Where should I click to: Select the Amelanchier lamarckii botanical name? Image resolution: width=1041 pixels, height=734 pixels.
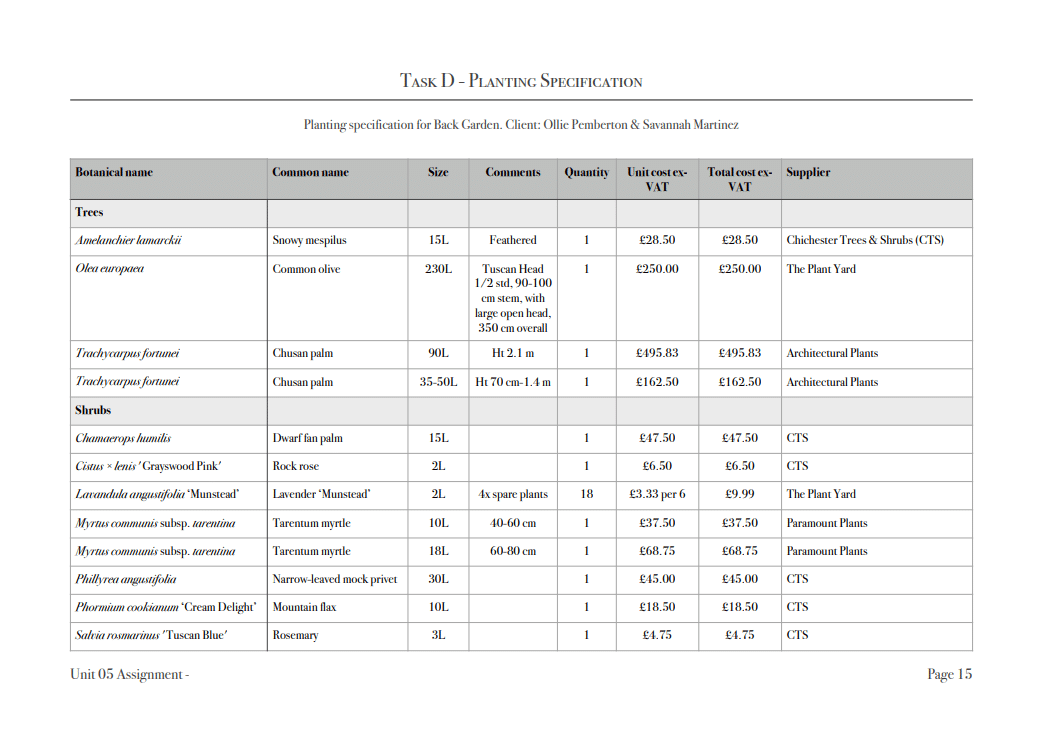click(128, 240)
